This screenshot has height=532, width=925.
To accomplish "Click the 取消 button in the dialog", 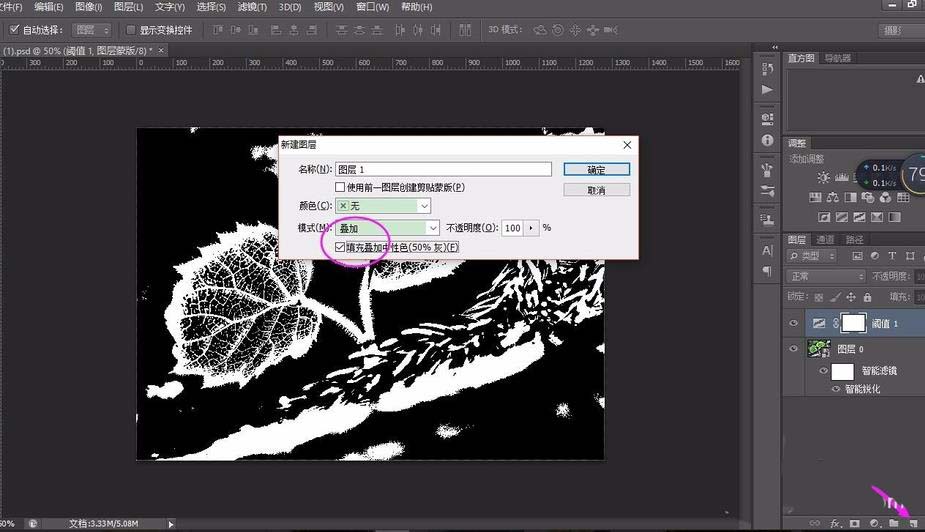I will 596,189.
